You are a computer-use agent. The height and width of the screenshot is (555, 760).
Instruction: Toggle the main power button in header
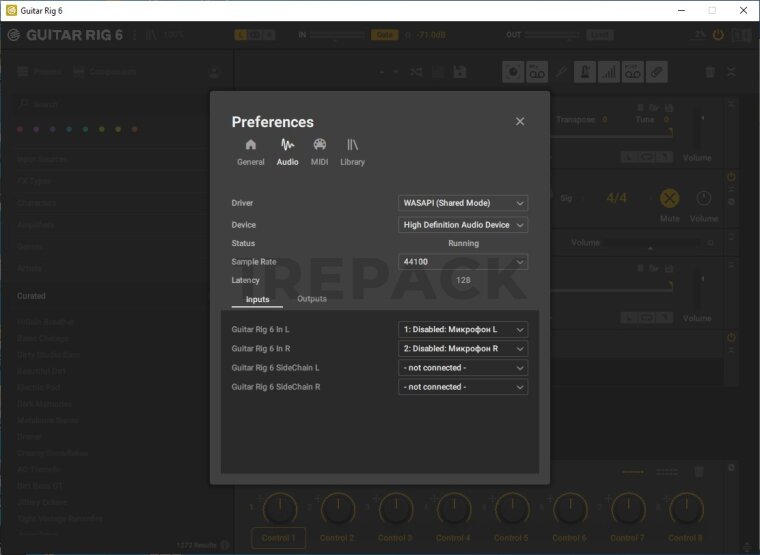(x=717, y=35)
